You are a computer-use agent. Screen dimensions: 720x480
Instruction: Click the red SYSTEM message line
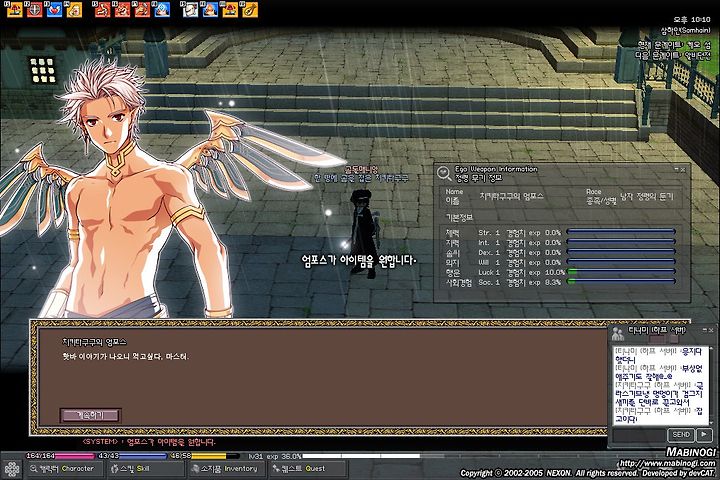click(148, 442)
